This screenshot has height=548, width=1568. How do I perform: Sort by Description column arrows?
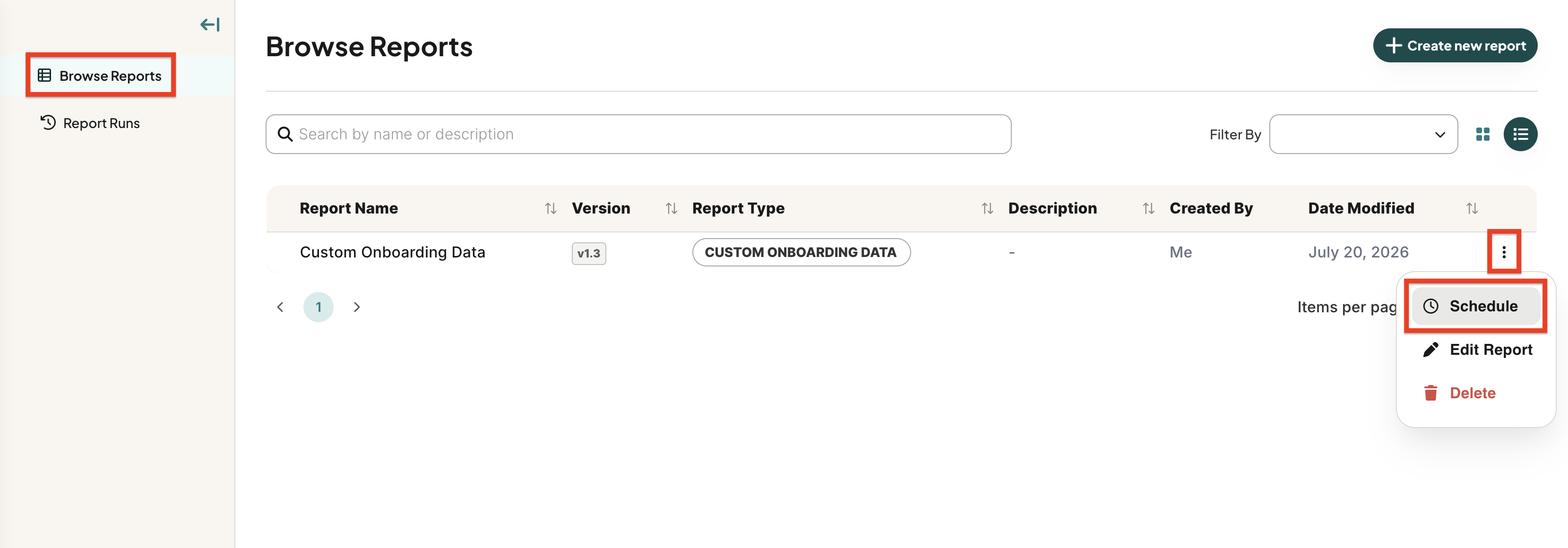(x=1148, y=208)
